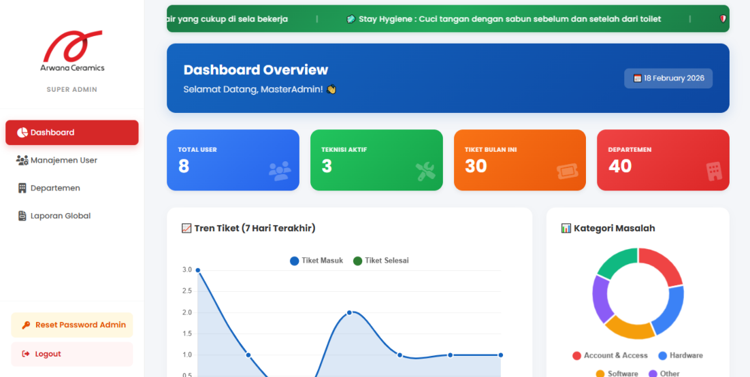
Task: Click Tren Tiket (7 Hari Terakhir) title
Action: pyautogui.click(x=255, y=228)
